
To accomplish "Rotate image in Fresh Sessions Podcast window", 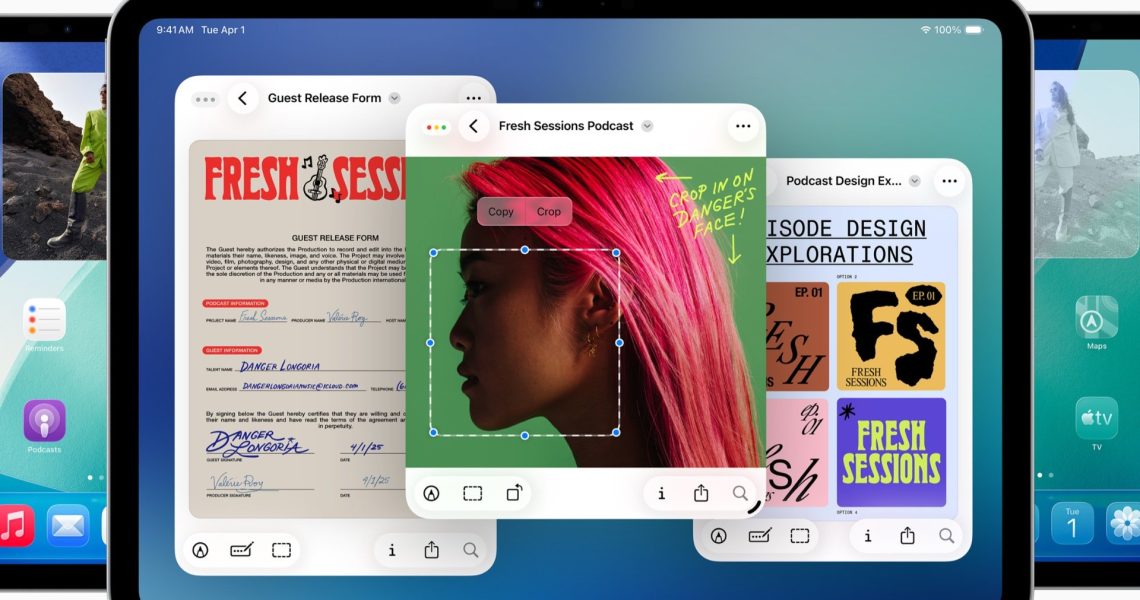I will [514, 493].
